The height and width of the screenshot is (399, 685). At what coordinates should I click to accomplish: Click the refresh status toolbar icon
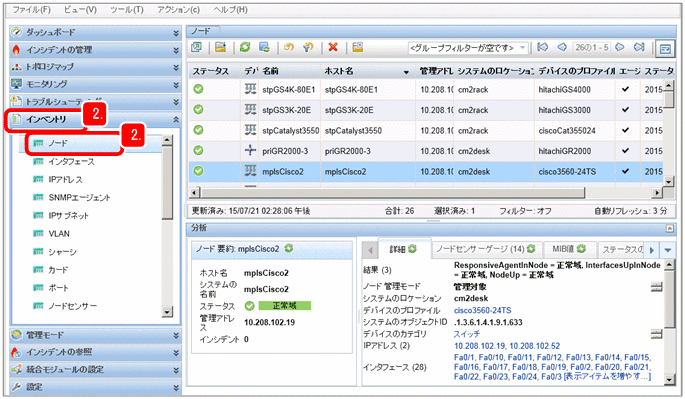click(x=264, y=47)
